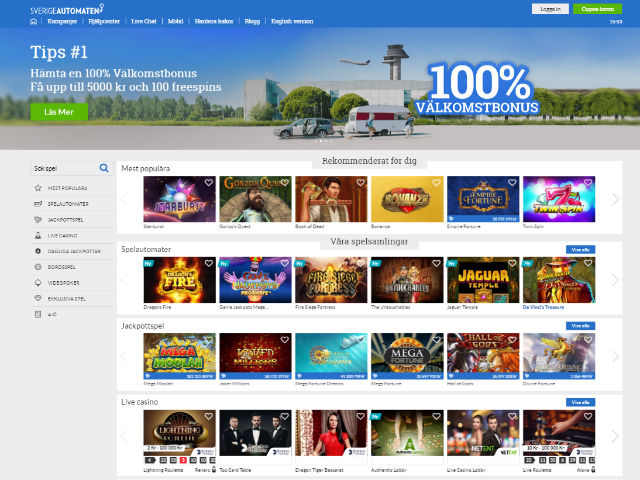Click the De Vinci's Treasure title link
The image size is (640, 480).
pos(543,307)
